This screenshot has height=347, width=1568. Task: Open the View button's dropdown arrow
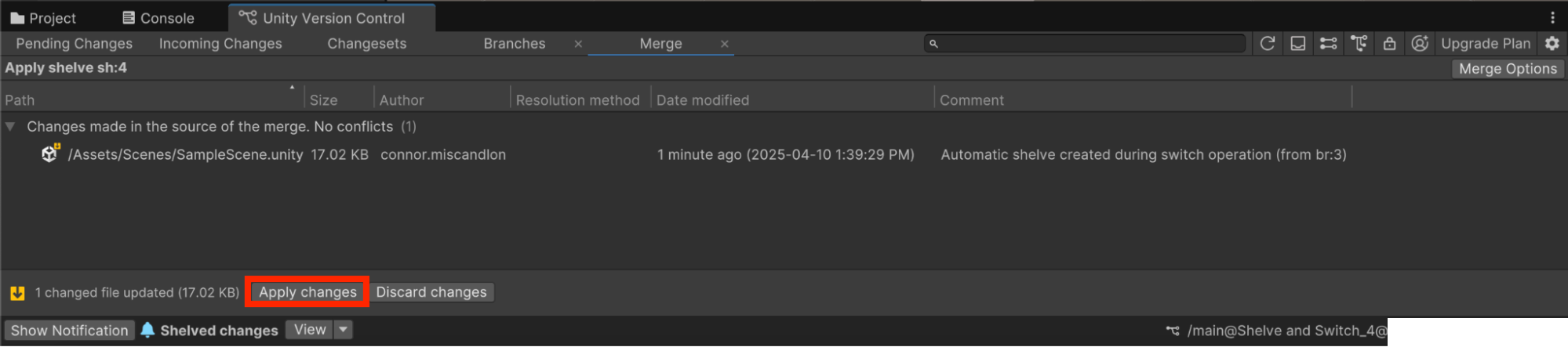343,330
